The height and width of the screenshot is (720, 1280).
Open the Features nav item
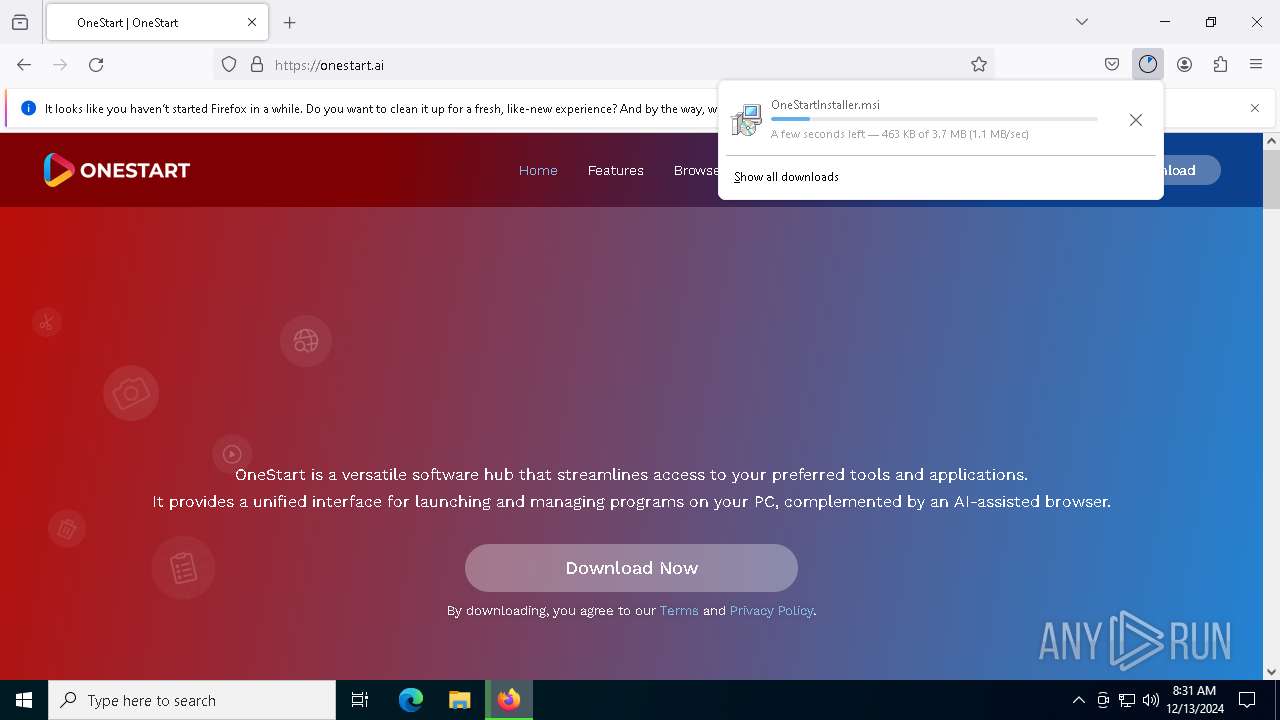pos(616,170)
